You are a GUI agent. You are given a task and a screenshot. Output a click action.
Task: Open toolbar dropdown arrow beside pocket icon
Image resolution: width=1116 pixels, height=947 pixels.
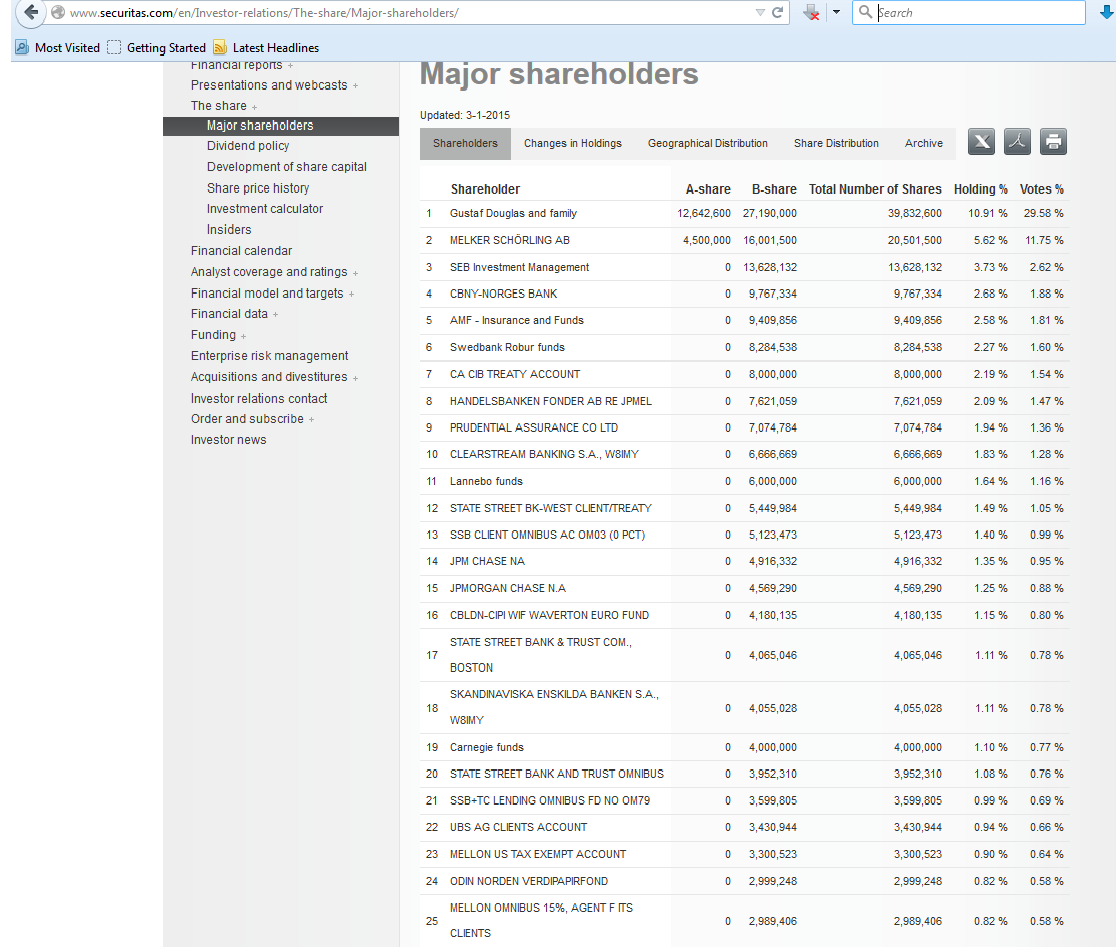pyautogui.click(x=836, y=12)
